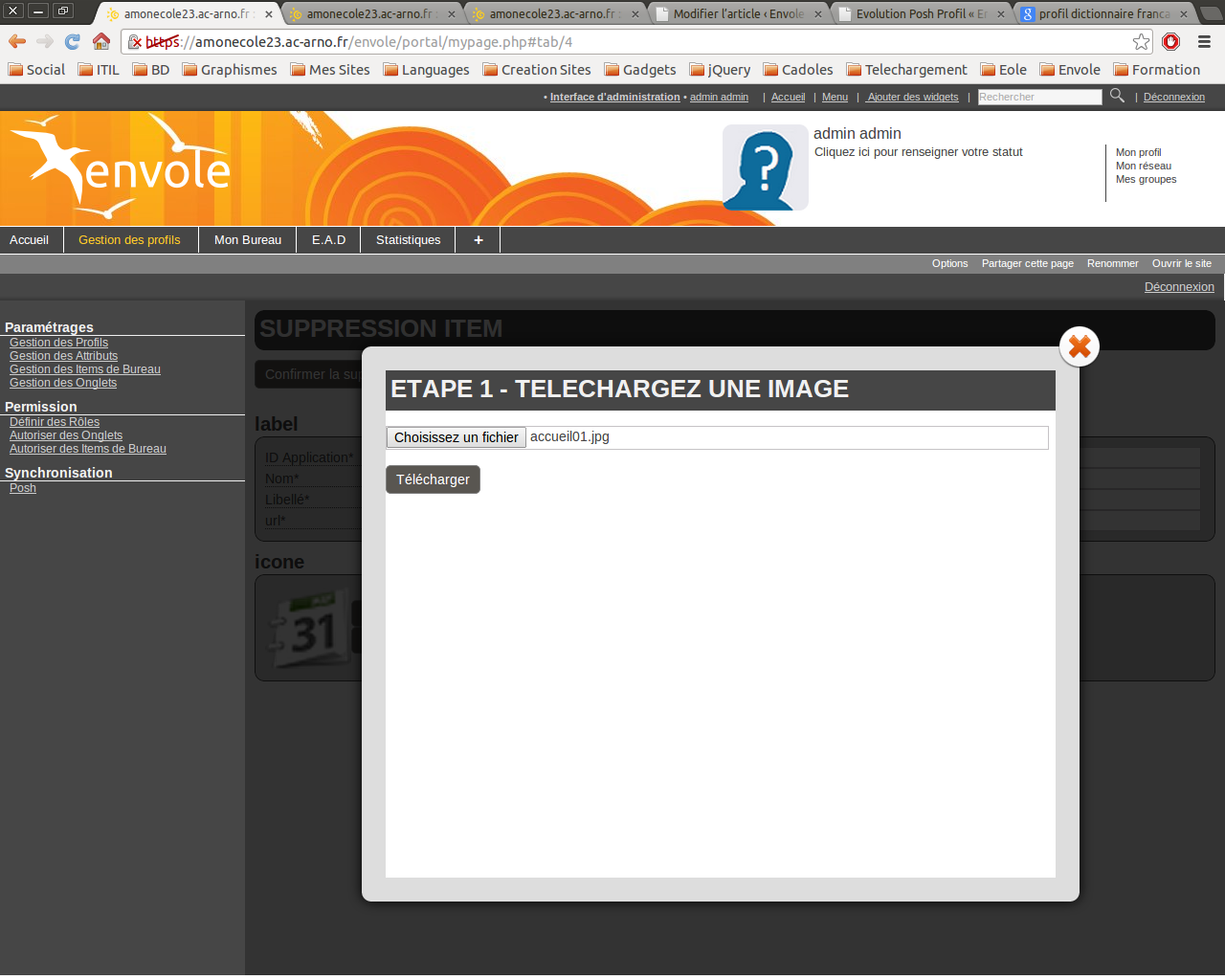Click the browser reload button
Screen dimensions: 1225x980
tap(73, 41)
